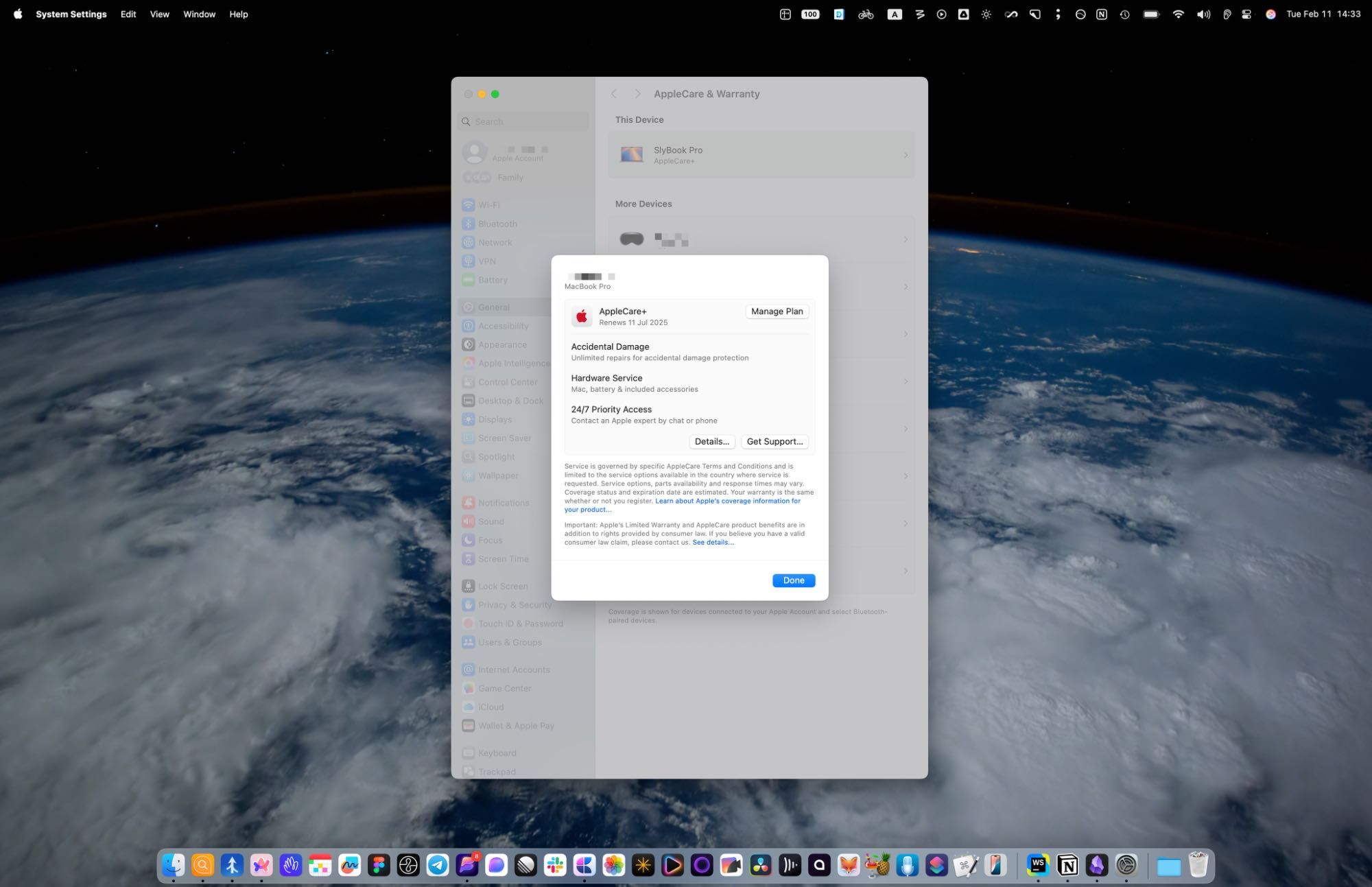Click the sidebar Search field
The height and width of the screenshot is (887, 1372).
pyautogui.click(x=523, y=121)
